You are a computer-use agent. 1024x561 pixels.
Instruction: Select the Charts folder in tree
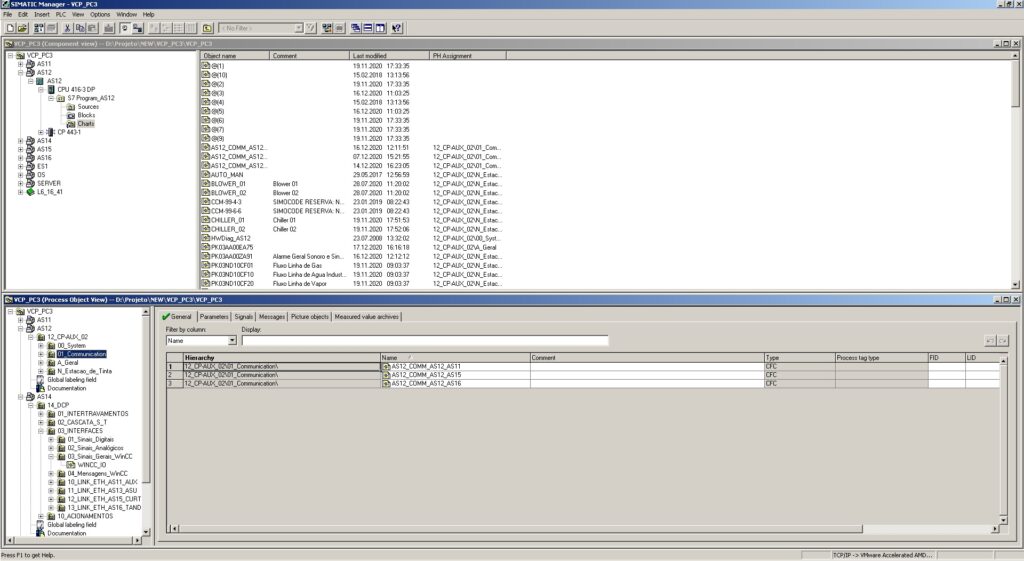(86, 123)
